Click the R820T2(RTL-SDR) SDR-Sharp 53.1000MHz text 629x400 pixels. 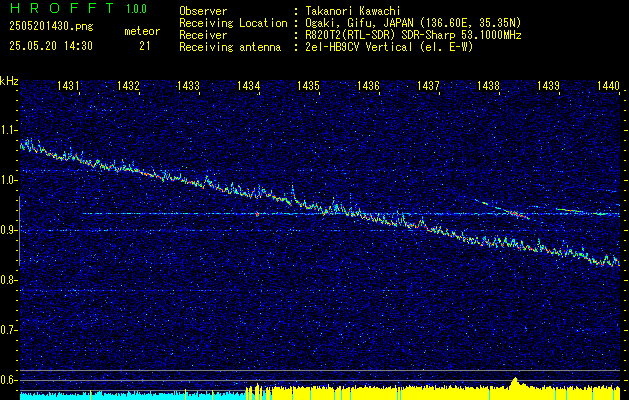(x=412, y=35)
